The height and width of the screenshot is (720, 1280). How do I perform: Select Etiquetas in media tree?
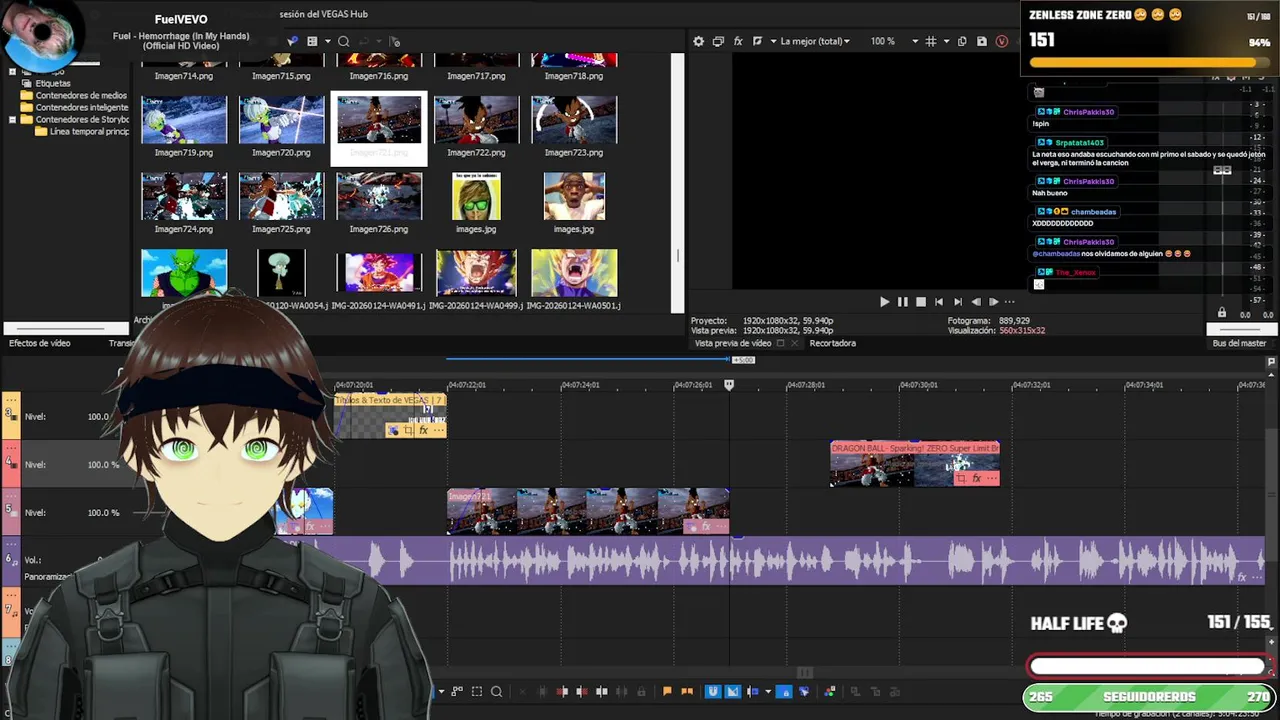pos(53,83)
